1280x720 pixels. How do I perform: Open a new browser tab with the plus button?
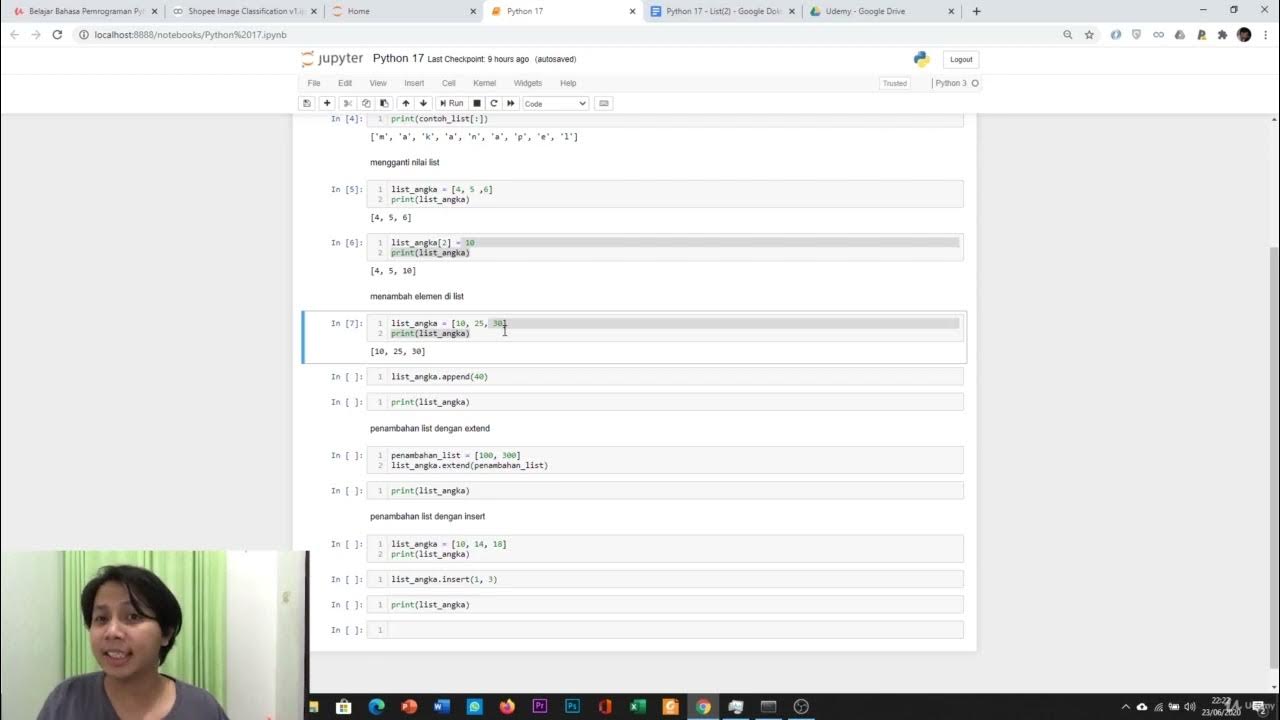pyautogui.click(x=977, y=11)
